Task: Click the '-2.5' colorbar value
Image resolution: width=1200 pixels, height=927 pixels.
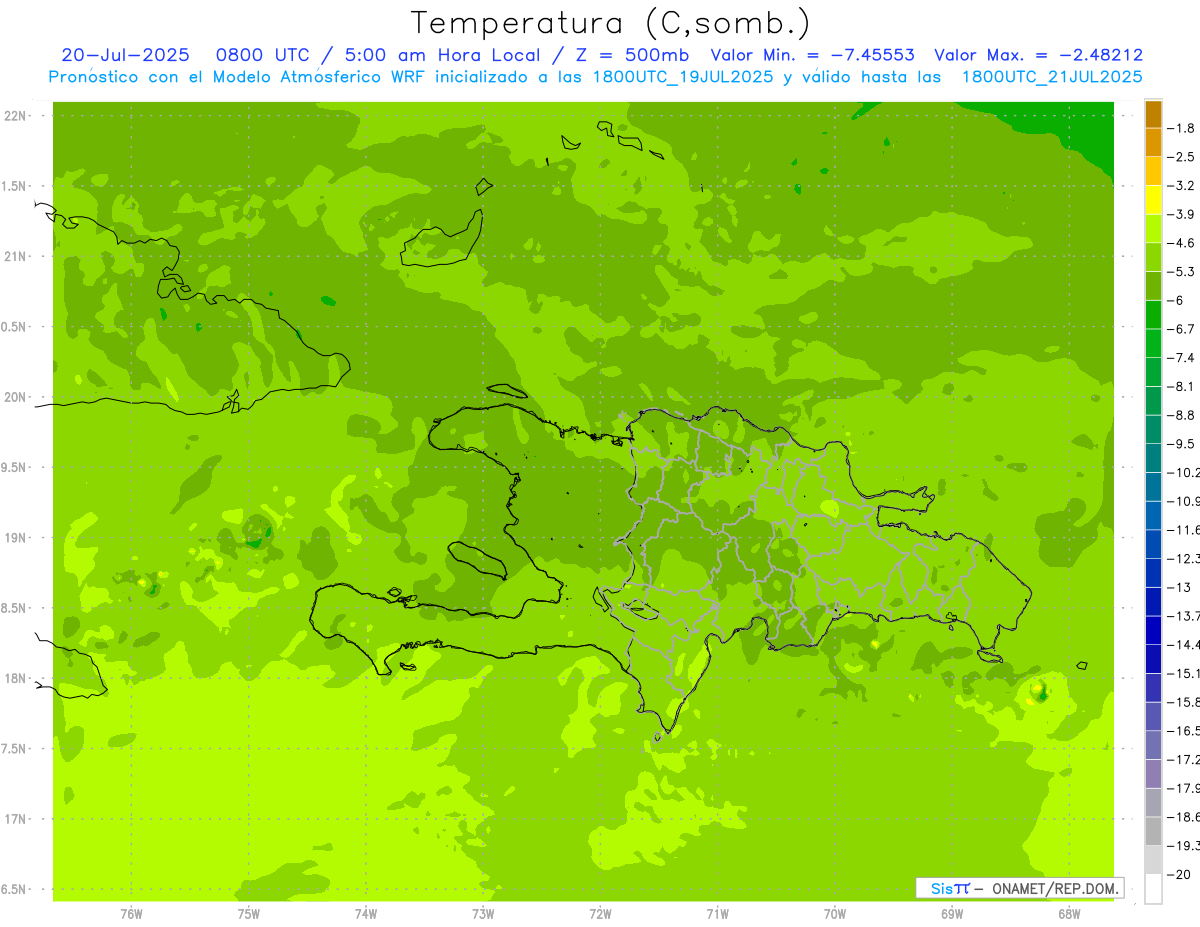Action: click(x=1180, y=157)
